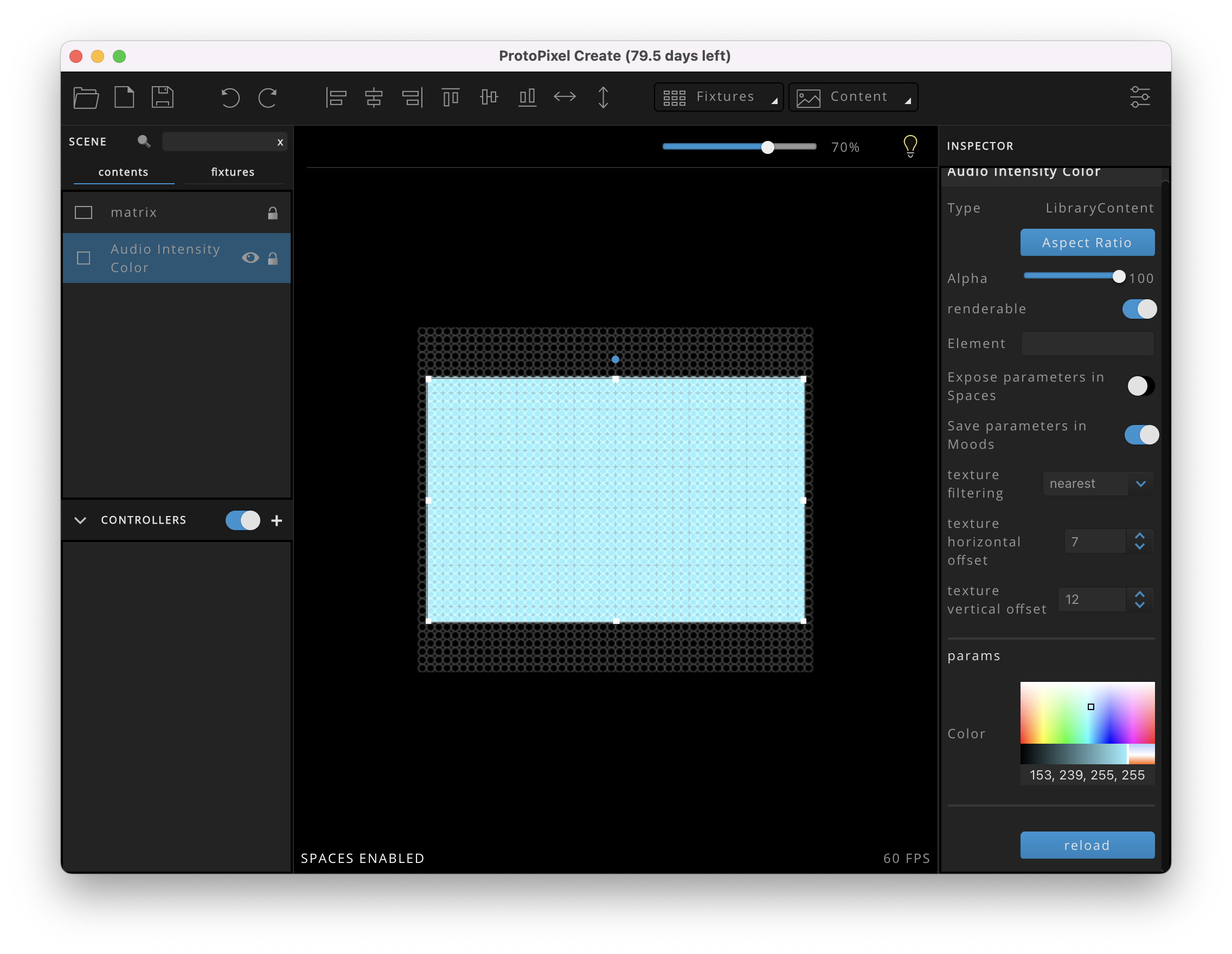Align selected items to vertical middle
Screen dimensions: 1232x954
tap(489, 97)
